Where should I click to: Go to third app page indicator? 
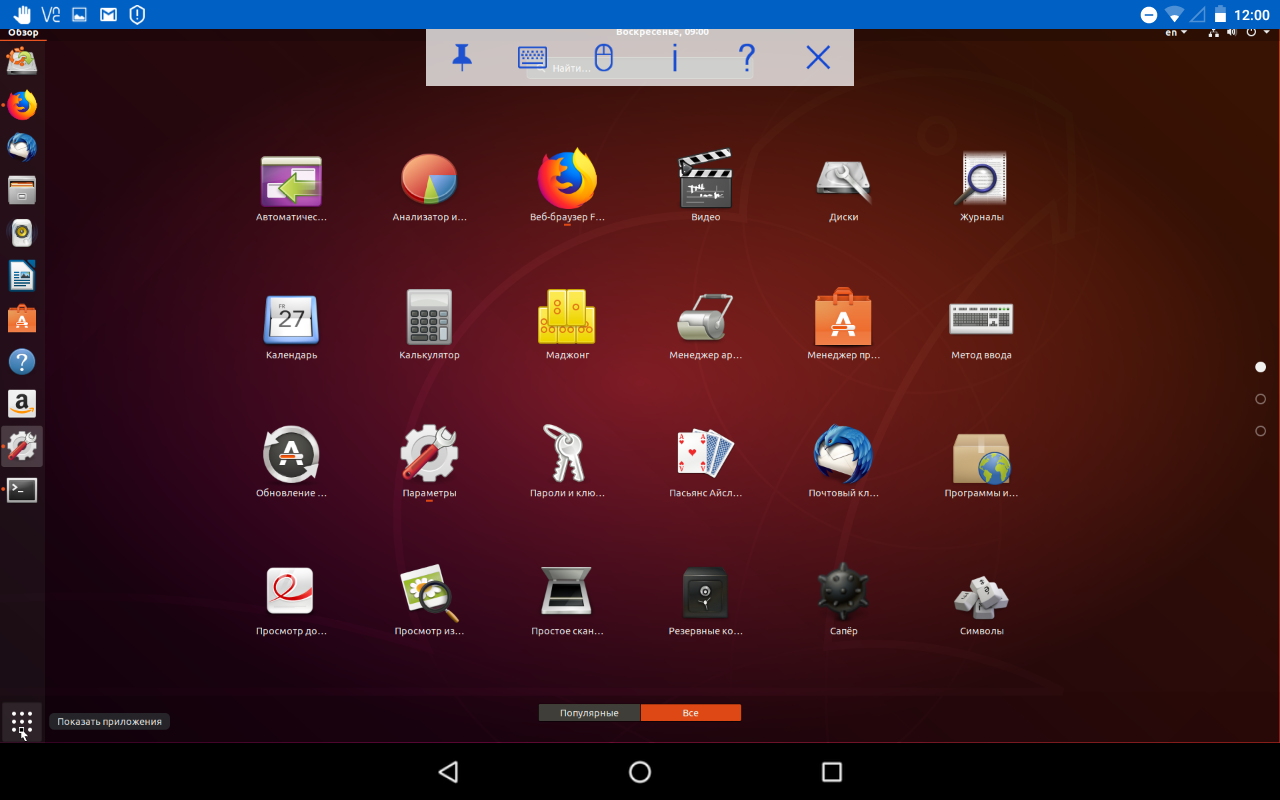[1260, 431]
